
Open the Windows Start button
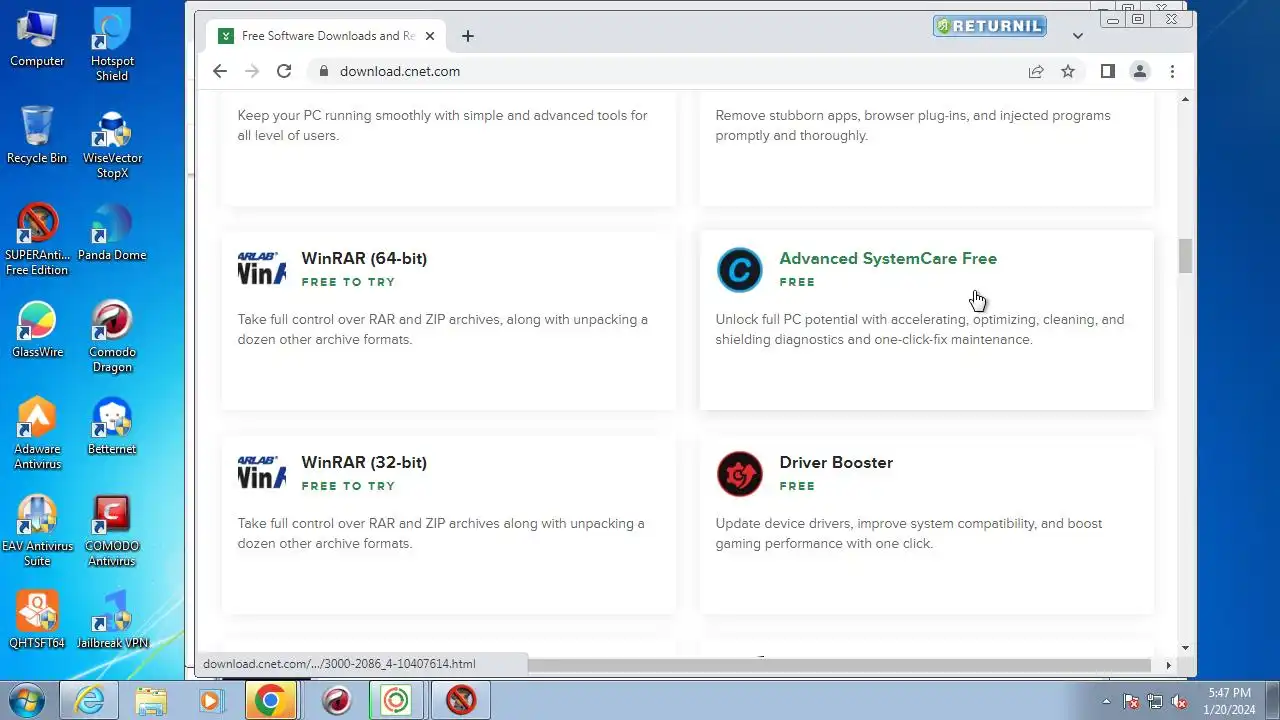pos(27,700)
